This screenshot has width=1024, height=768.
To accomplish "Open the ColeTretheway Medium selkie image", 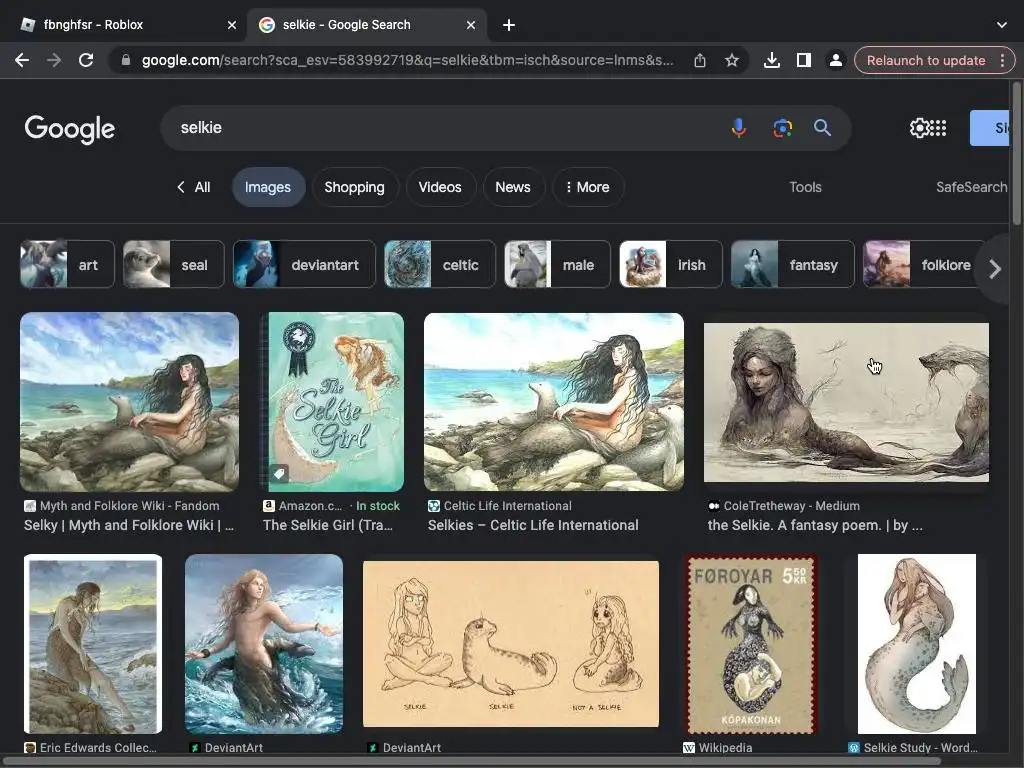I will point(846,402).
